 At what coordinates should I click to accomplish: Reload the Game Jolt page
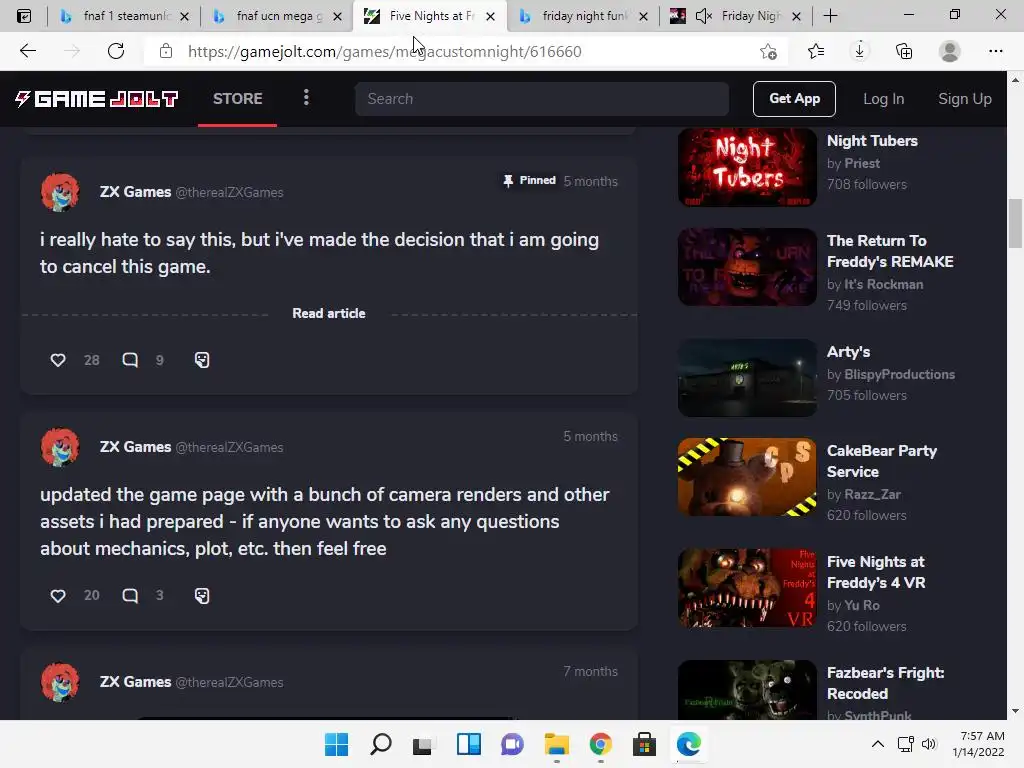pyautogui.click(x=116, y=51)
